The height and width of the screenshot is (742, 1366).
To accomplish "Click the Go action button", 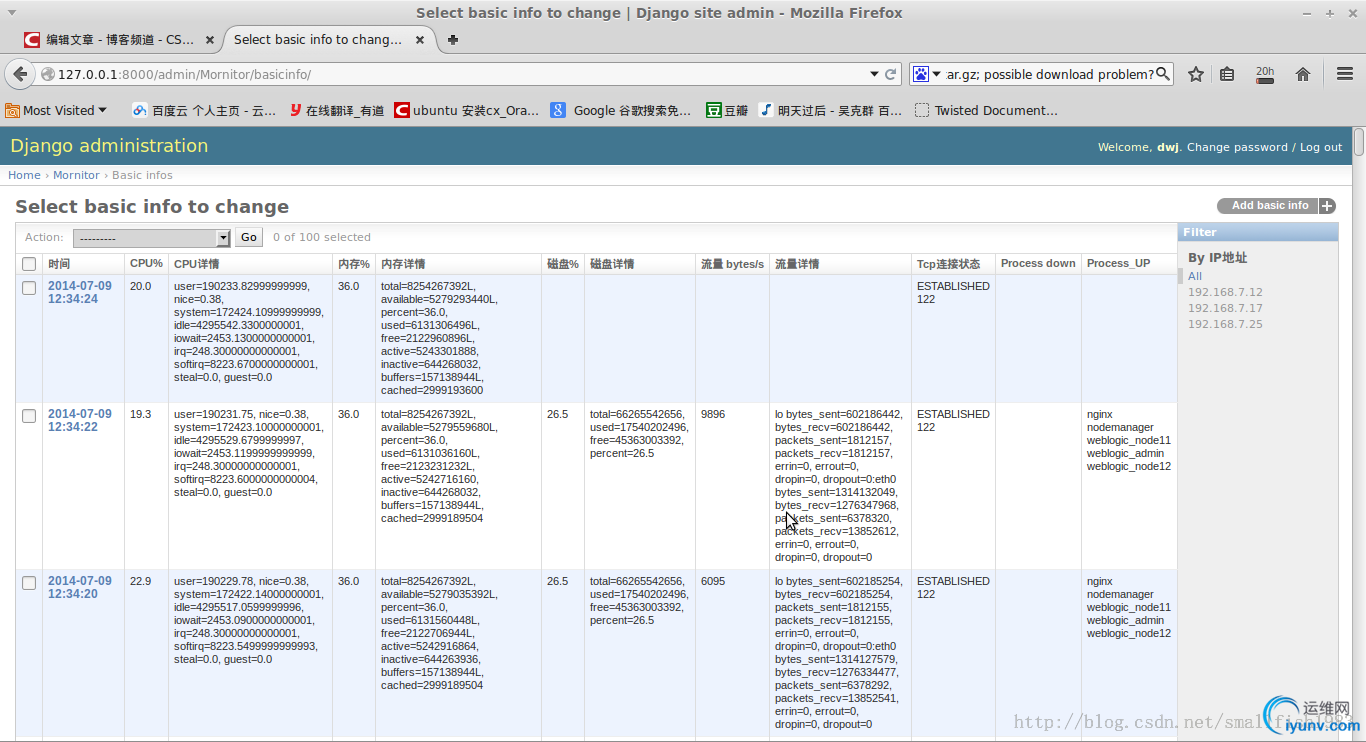I will (x=249, y=238).
